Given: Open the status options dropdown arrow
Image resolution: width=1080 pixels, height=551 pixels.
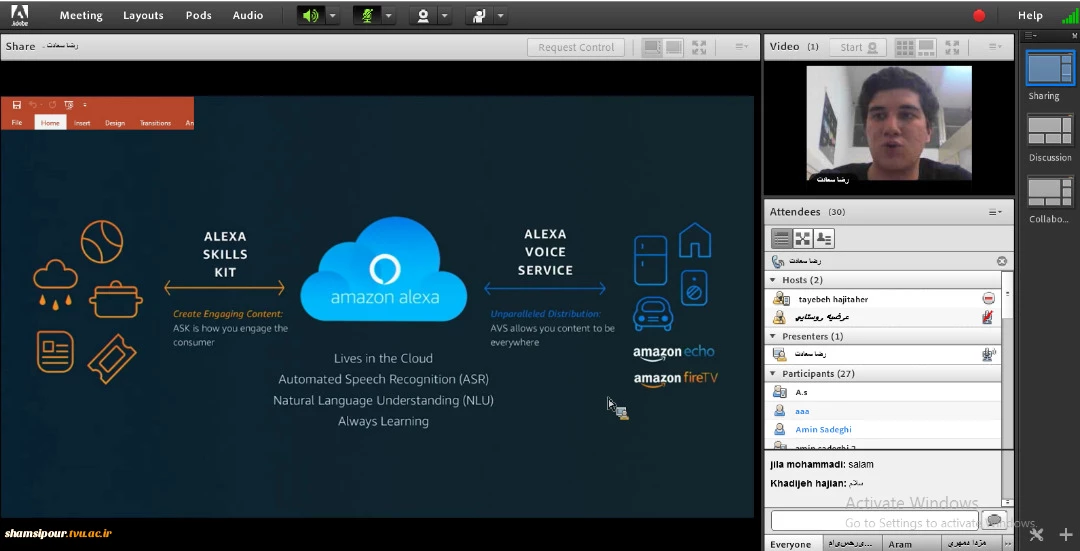Looking at the screenshot, I should tap(501, 15).
